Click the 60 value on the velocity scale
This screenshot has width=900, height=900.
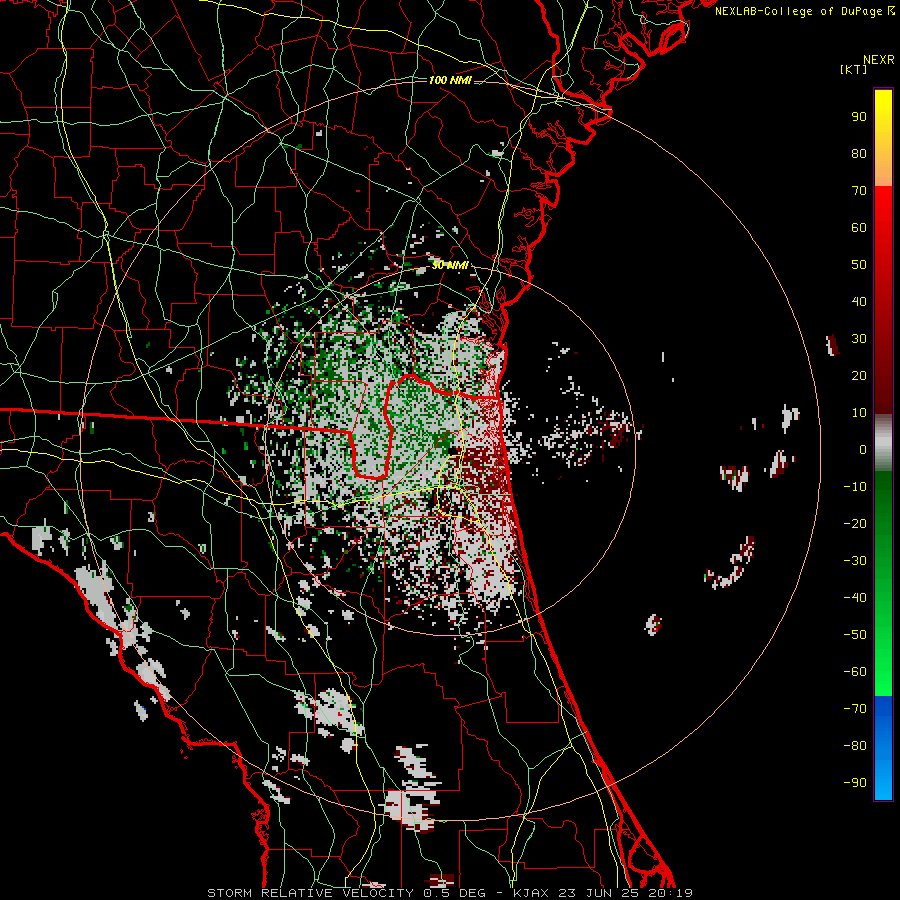point(859,228)
